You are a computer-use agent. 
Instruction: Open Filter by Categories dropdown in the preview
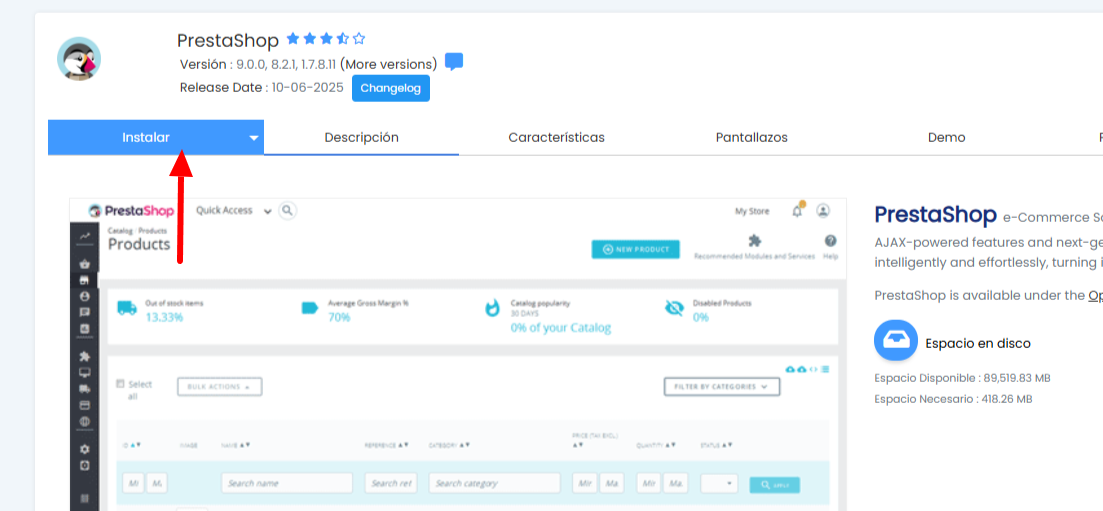coord(722,386)
